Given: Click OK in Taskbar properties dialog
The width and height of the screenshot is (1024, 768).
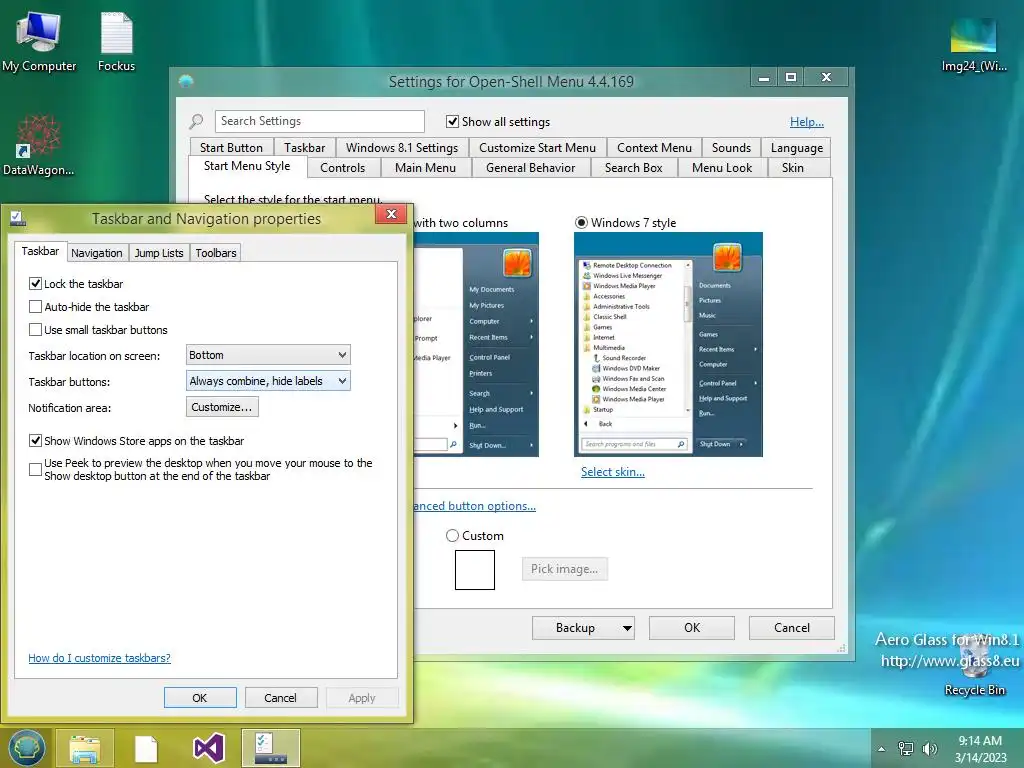Looking at the screenshot, I should tap(200, 697).
